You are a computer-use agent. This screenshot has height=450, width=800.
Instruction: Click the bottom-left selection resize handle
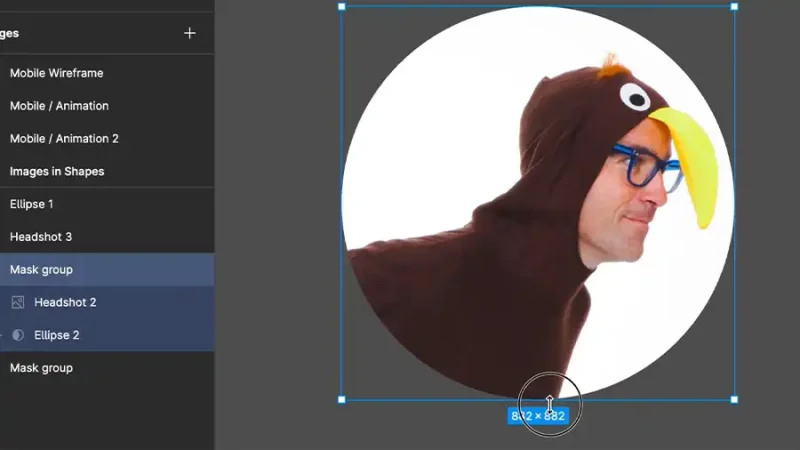[342, 399]
